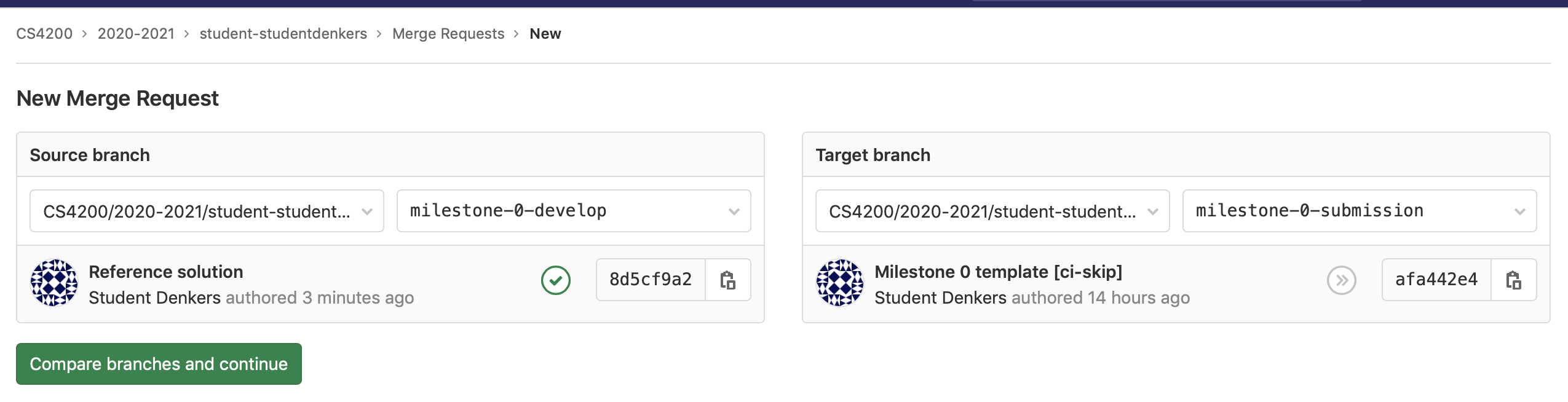Screen dimensions: 1568x402
Task: Go to Merge Requests breadcrumb
Action: [x=448, y=34]
